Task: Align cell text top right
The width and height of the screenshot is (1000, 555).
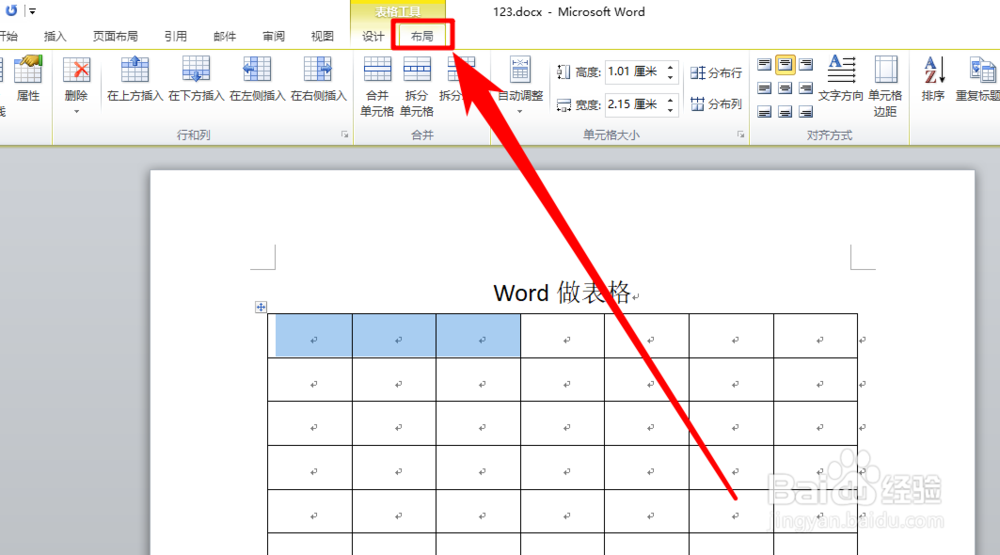Action: (x=806, y=64)
